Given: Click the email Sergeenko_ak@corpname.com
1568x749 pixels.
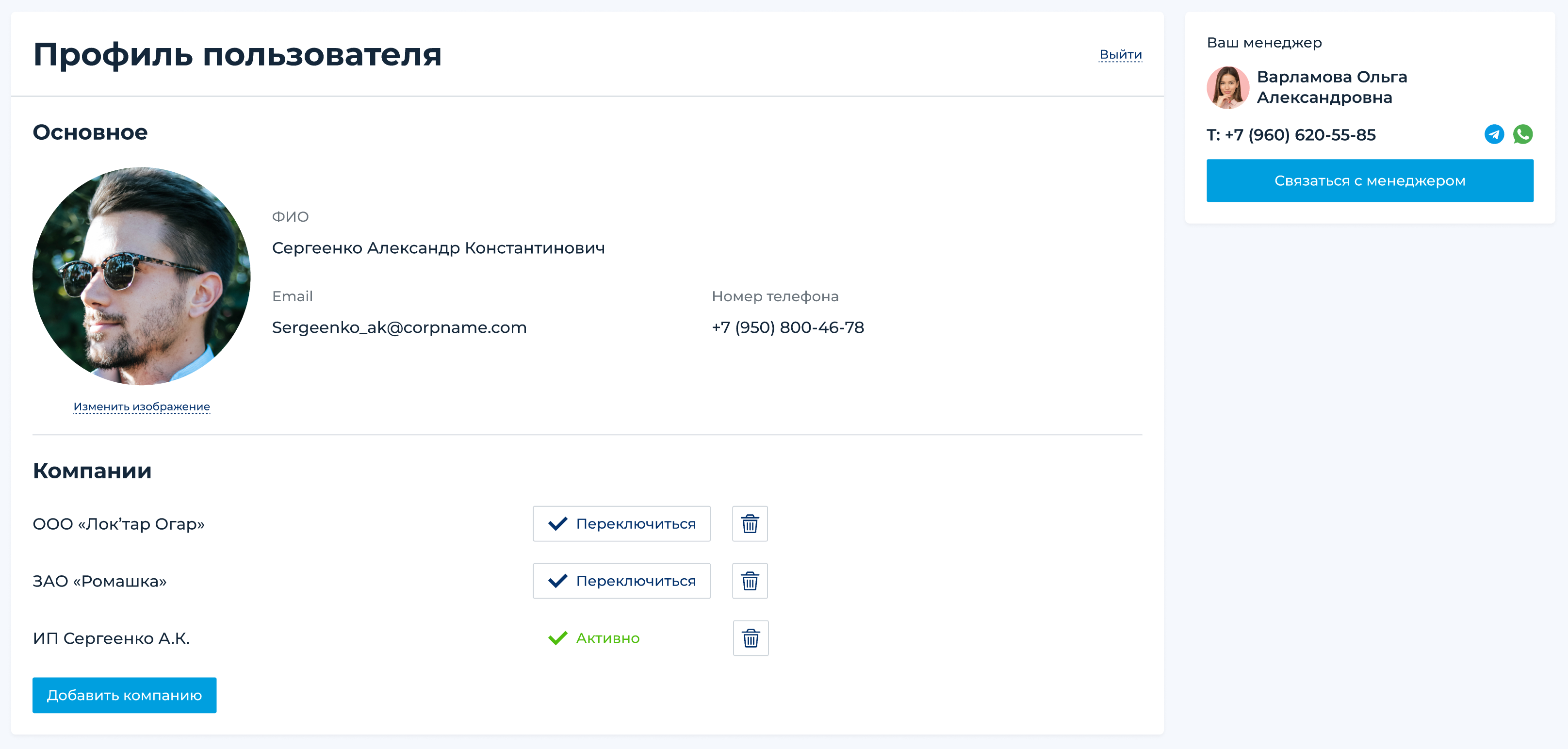Looking at the screenshot, I should [399, 327].
